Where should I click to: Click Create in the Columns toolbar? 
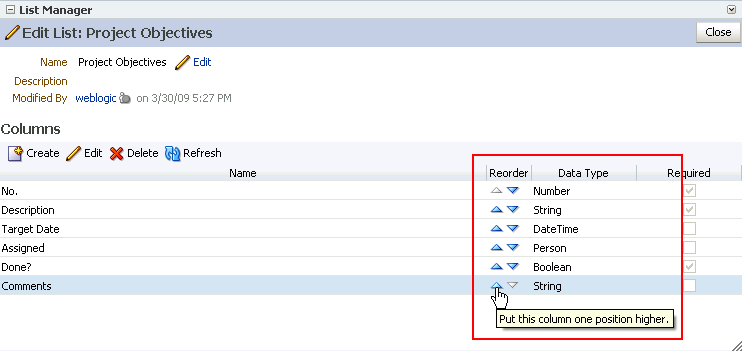[34, 153]
